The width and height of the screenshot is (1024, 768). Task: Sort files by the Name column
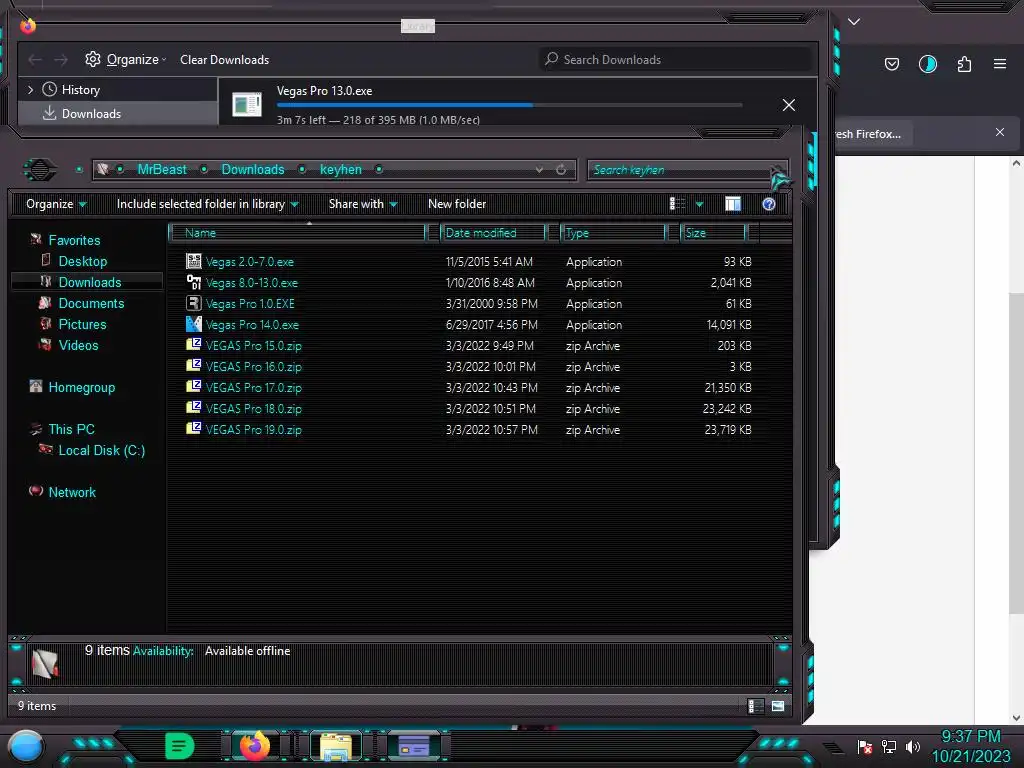pos(297,232)
